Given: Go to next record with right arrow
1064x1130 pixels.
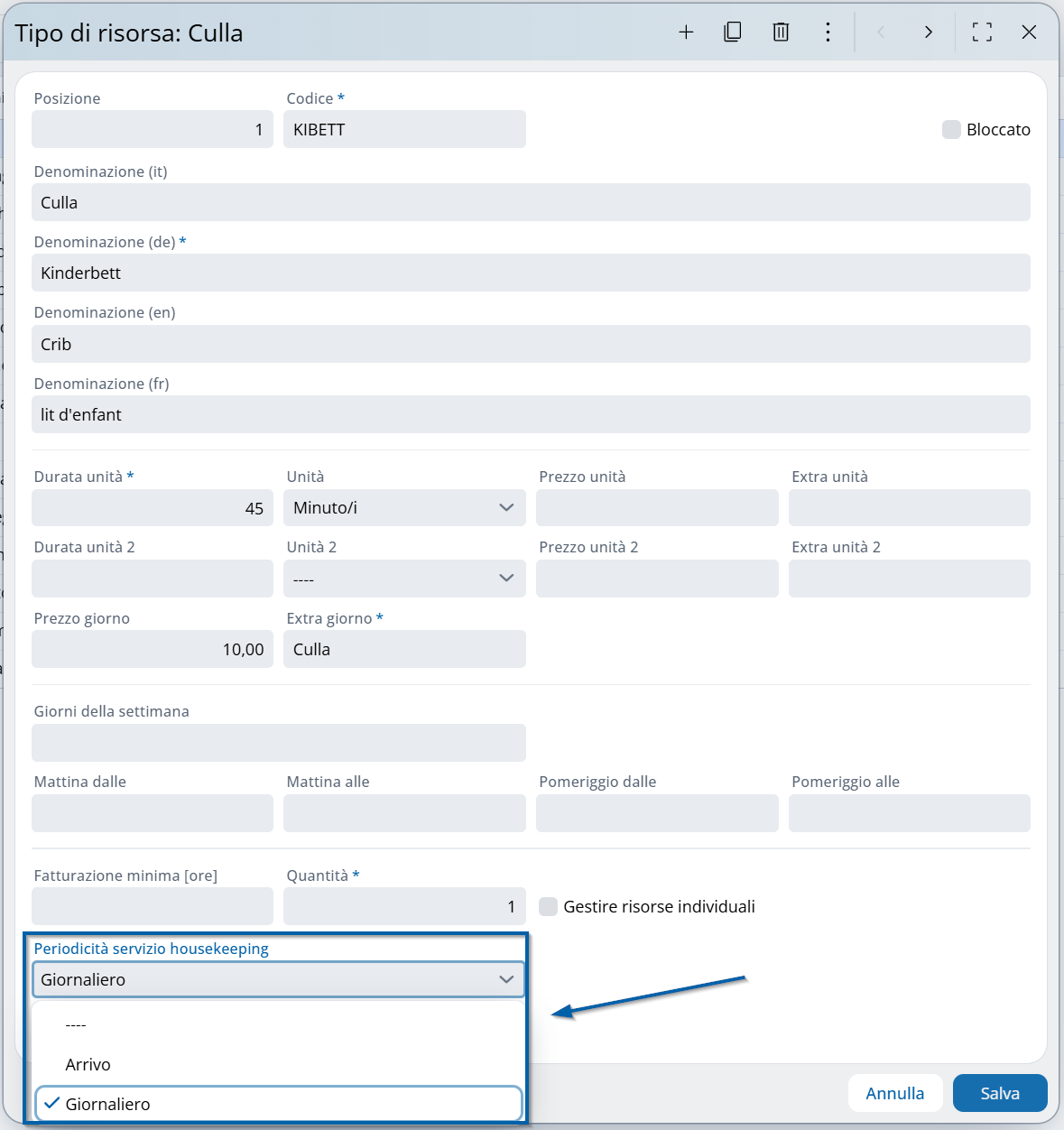Looking at the screenshot, I should coord(928,32).
